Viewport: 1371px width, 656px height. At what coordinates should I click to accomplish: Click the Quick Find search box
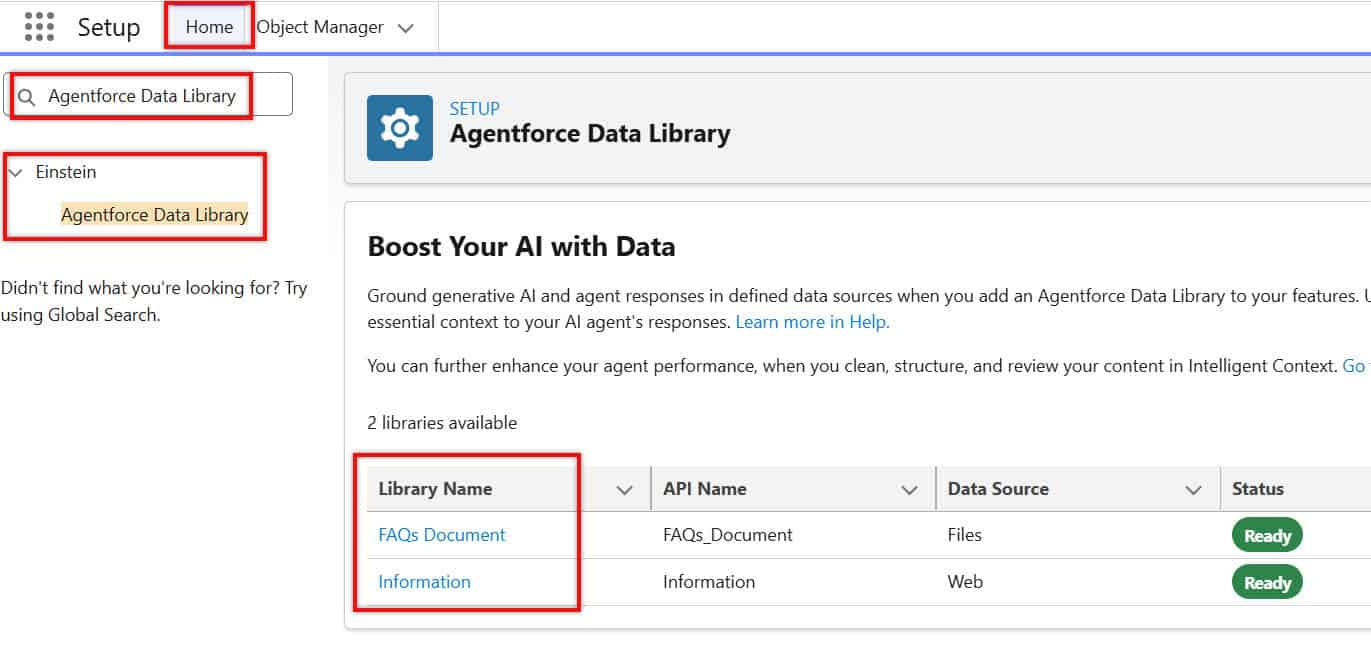coord(140,94)
